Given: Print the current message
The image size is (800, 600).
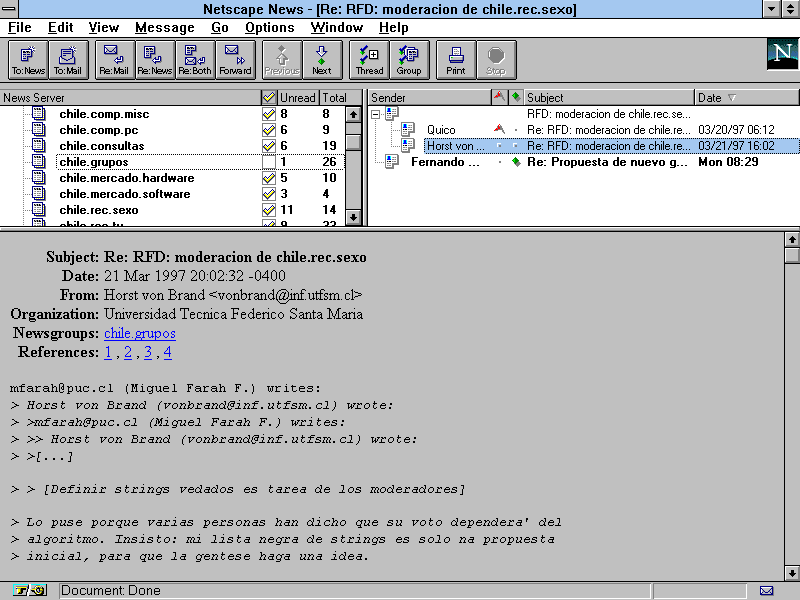Looking at the screenshot, I should pyautogui.click(x=456, y=60).
